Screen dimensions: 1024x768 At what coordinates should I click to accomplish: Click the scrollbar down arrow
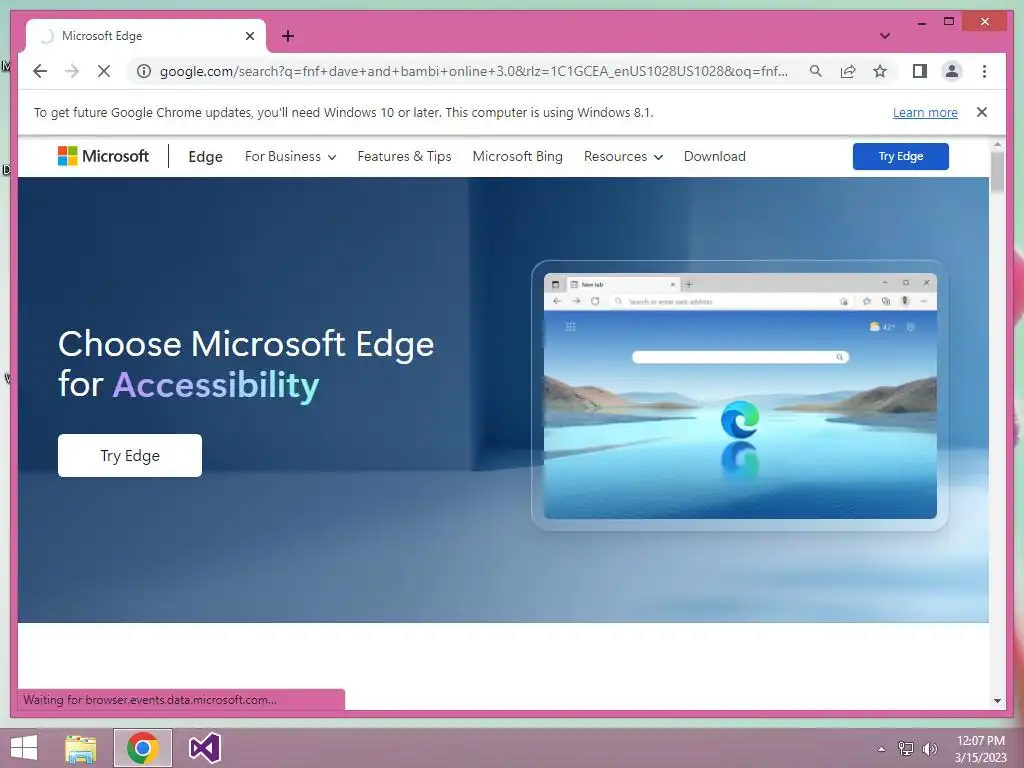click(997, 701)
